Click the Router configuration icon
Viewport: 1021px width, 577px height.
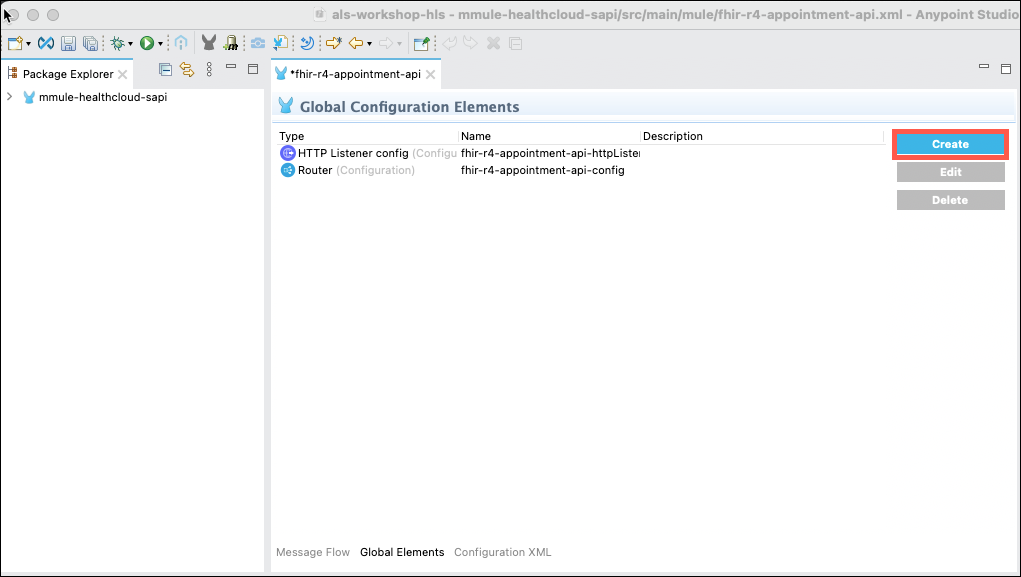287,170
